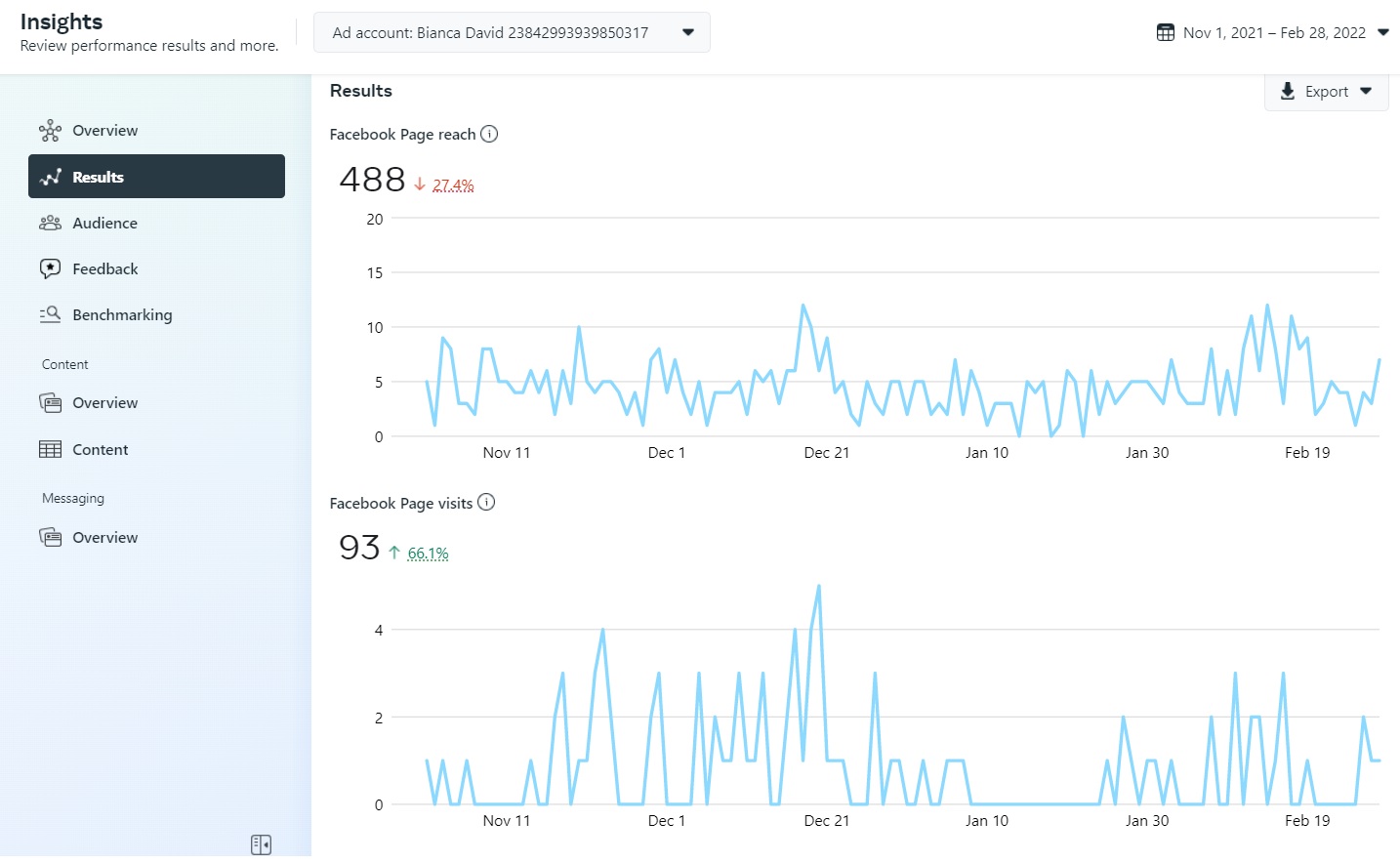Collapse the sidebar panel

click(x=261, y=844)
